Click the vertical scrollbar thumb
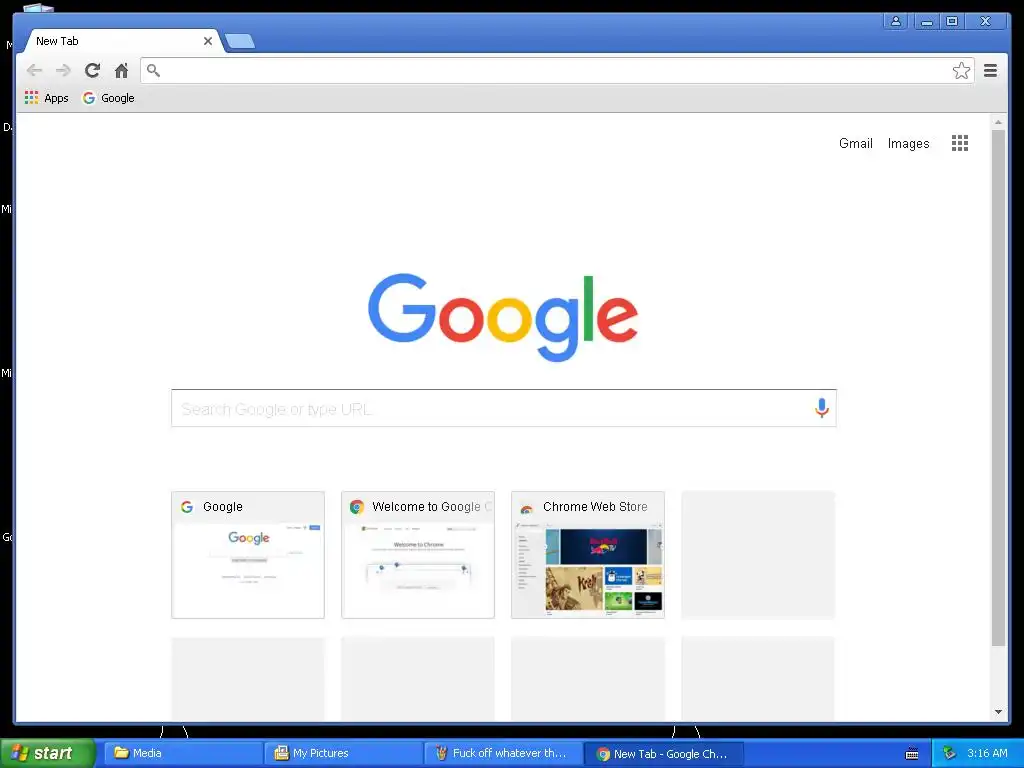The height and width of the screenshot is (768, 1024). pos(998,388)
